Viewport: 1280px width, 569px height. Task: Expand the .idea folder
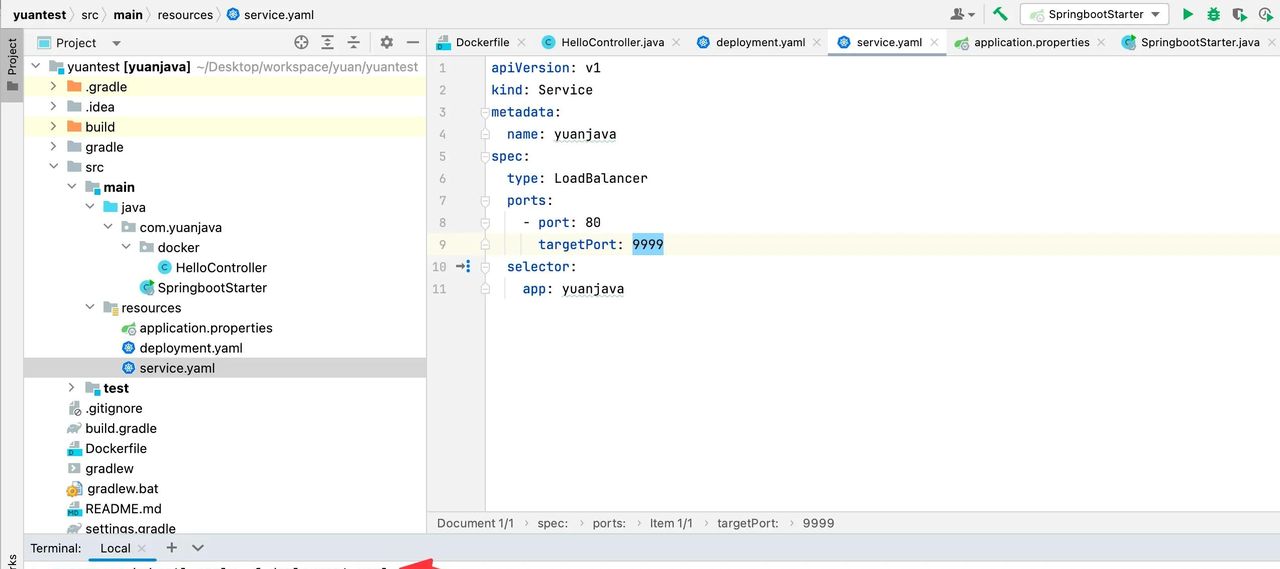pyautogui.click(x=54, y=107)
